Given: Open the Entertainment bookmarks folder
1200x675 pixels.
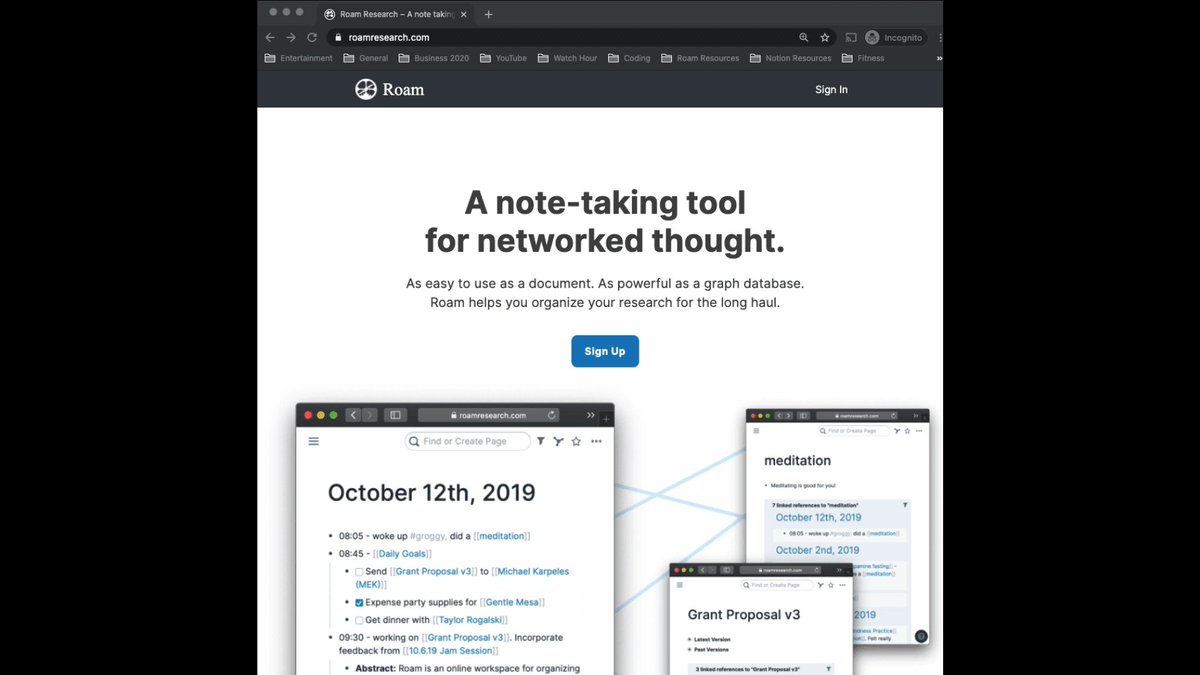Looking at the screenshot, I should tap(298, 58).
